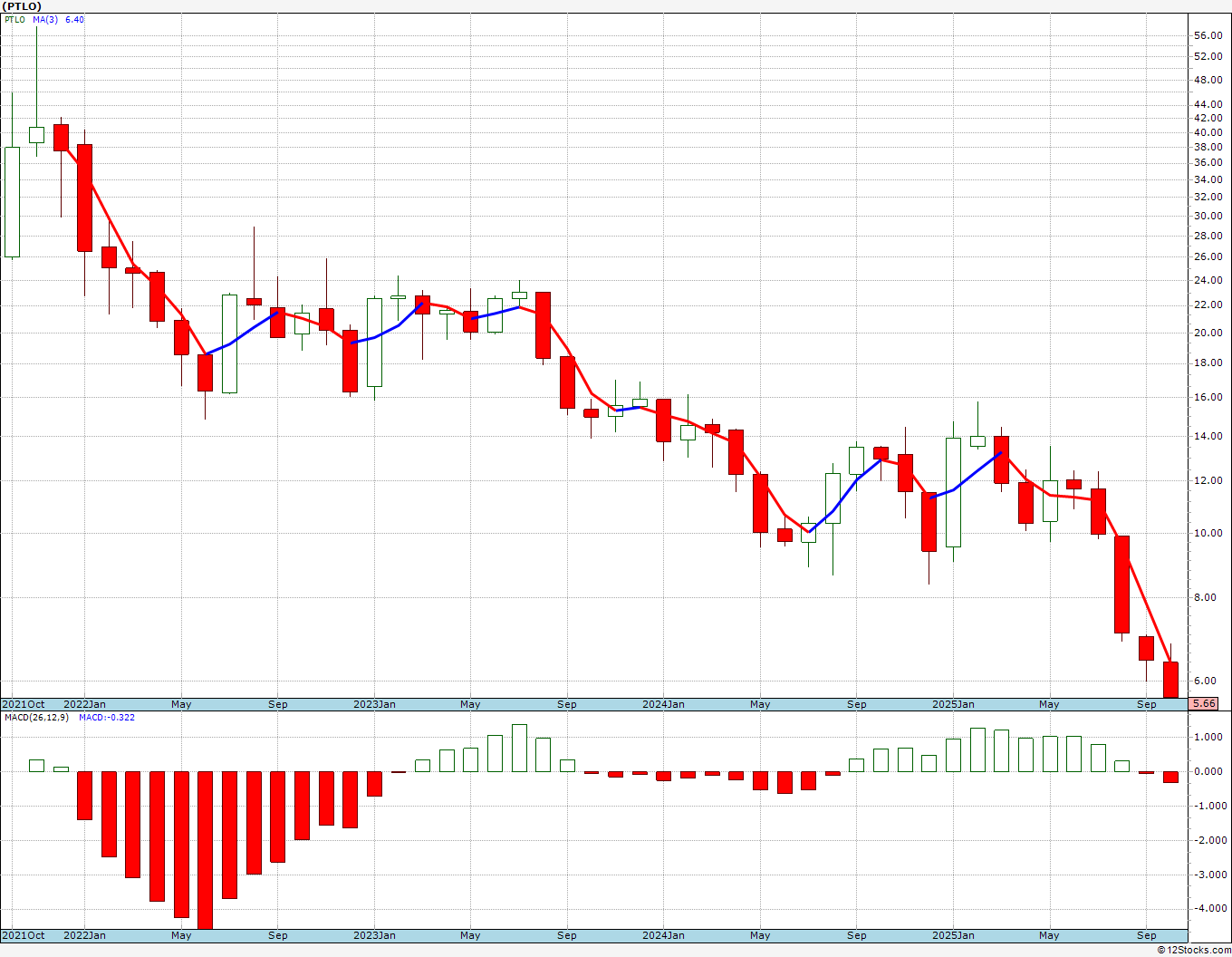Click the 10.00 price axis label

click(x=1208, y=533)
